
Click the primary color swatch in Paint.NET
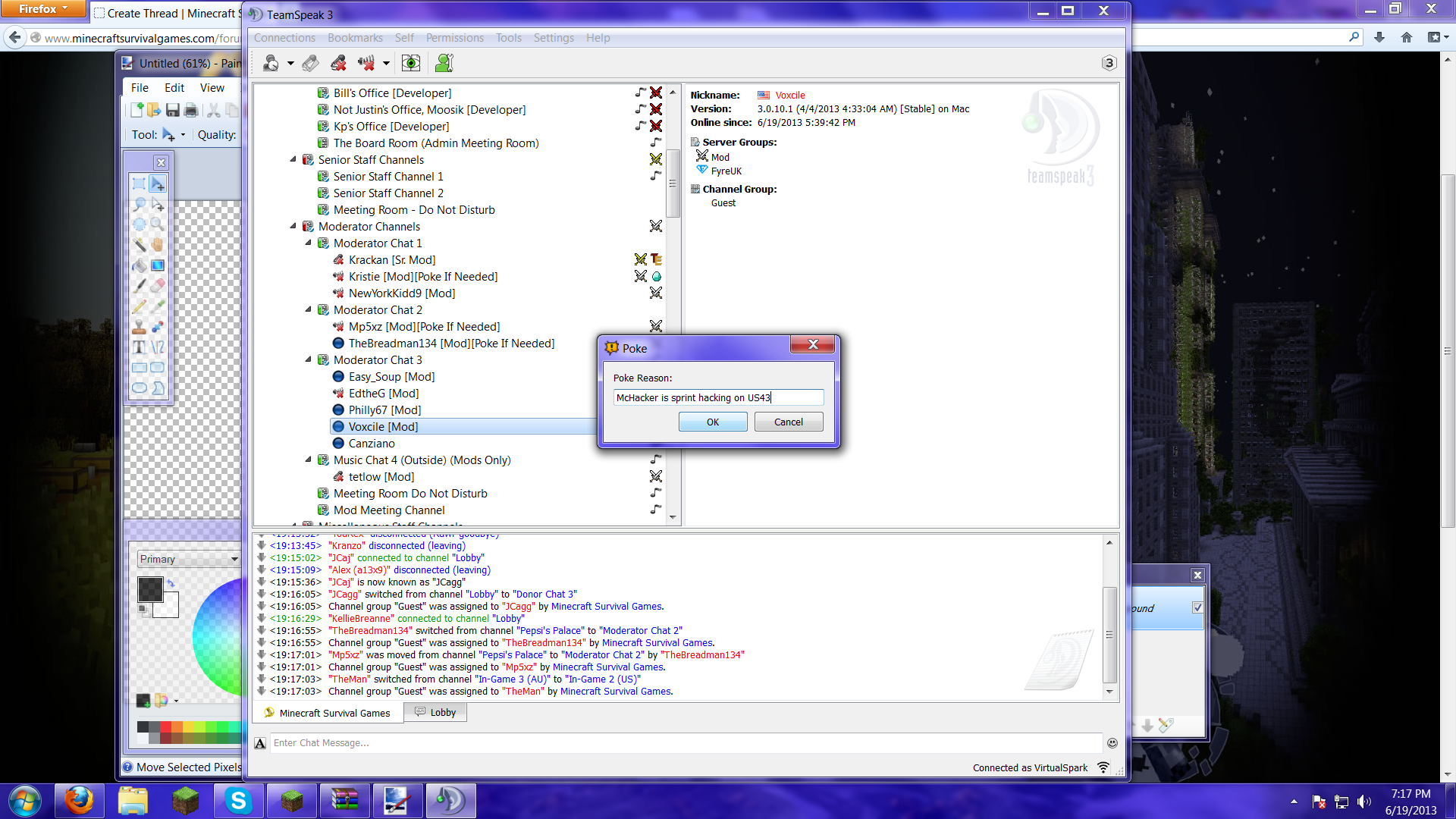tap(150, 590)
